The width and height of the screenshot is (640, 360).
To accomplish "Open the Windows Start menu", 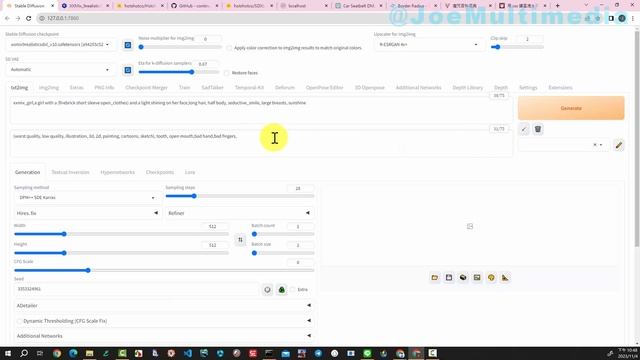I will coord(8,353).
